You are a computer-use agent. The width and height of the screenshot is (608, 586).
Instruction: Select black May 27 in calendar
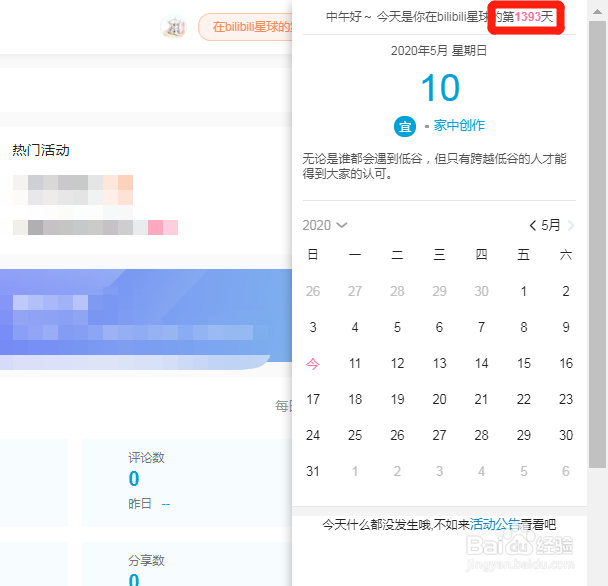(x=439, y=436)
